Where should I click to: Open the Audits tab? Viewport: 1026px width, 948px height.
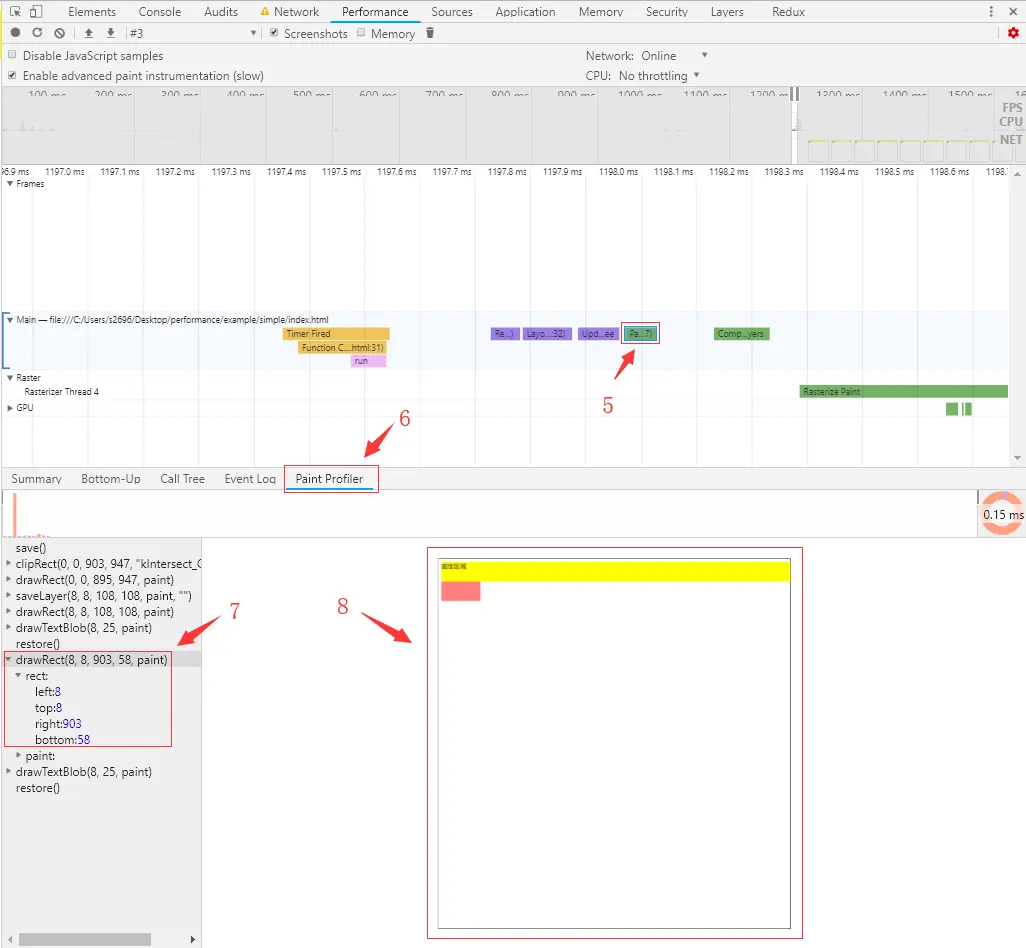[221, 12]
